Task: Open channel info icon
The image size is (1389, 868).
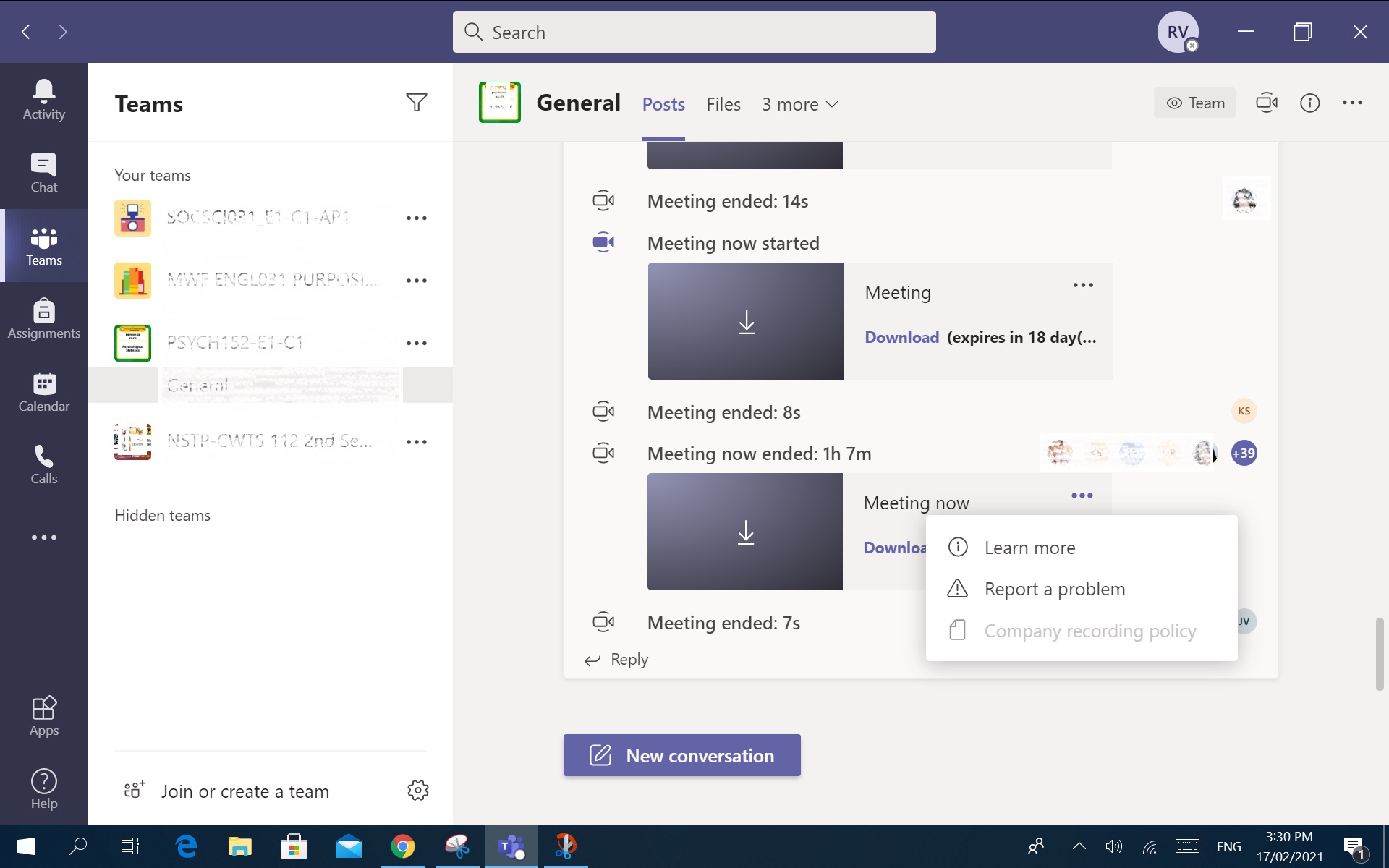Action: click(x=1309, y=103)
